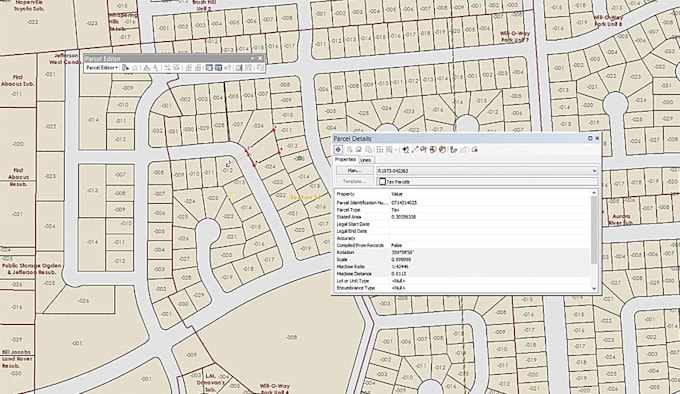Select the Accuracy property row
This screenshot has height=394, width=680.
(463, 238)
